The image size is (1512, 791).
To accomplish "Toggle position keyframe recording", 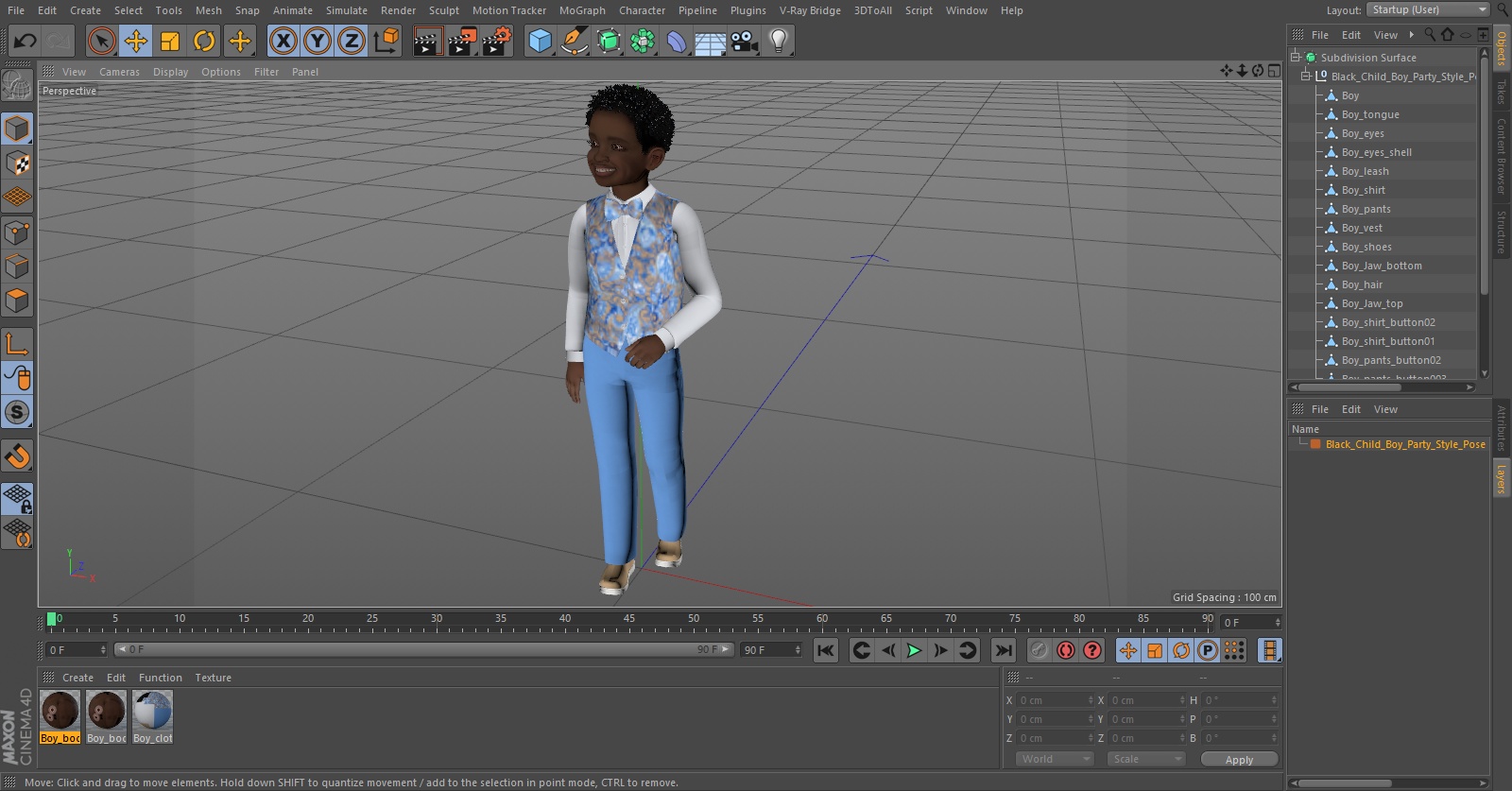I will pos(1128,650).
